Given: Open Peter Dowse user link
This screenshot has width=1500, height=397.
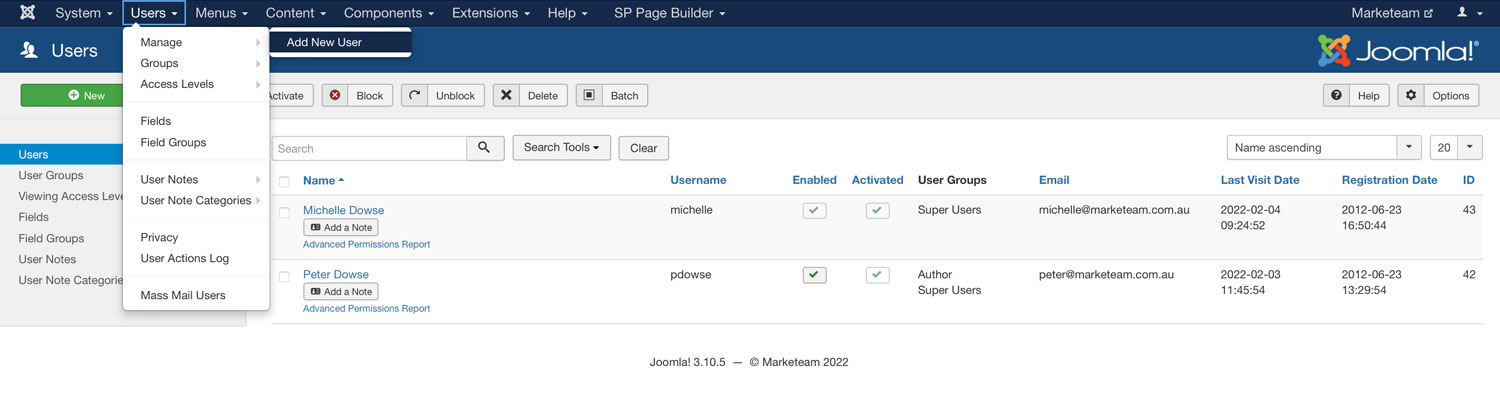Looking at the screenshot, I should click(x=335, y=274).
